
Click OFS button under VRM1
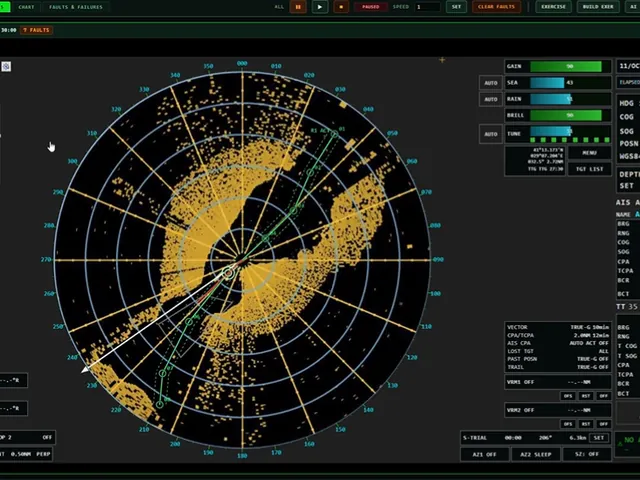coord(568,396)
